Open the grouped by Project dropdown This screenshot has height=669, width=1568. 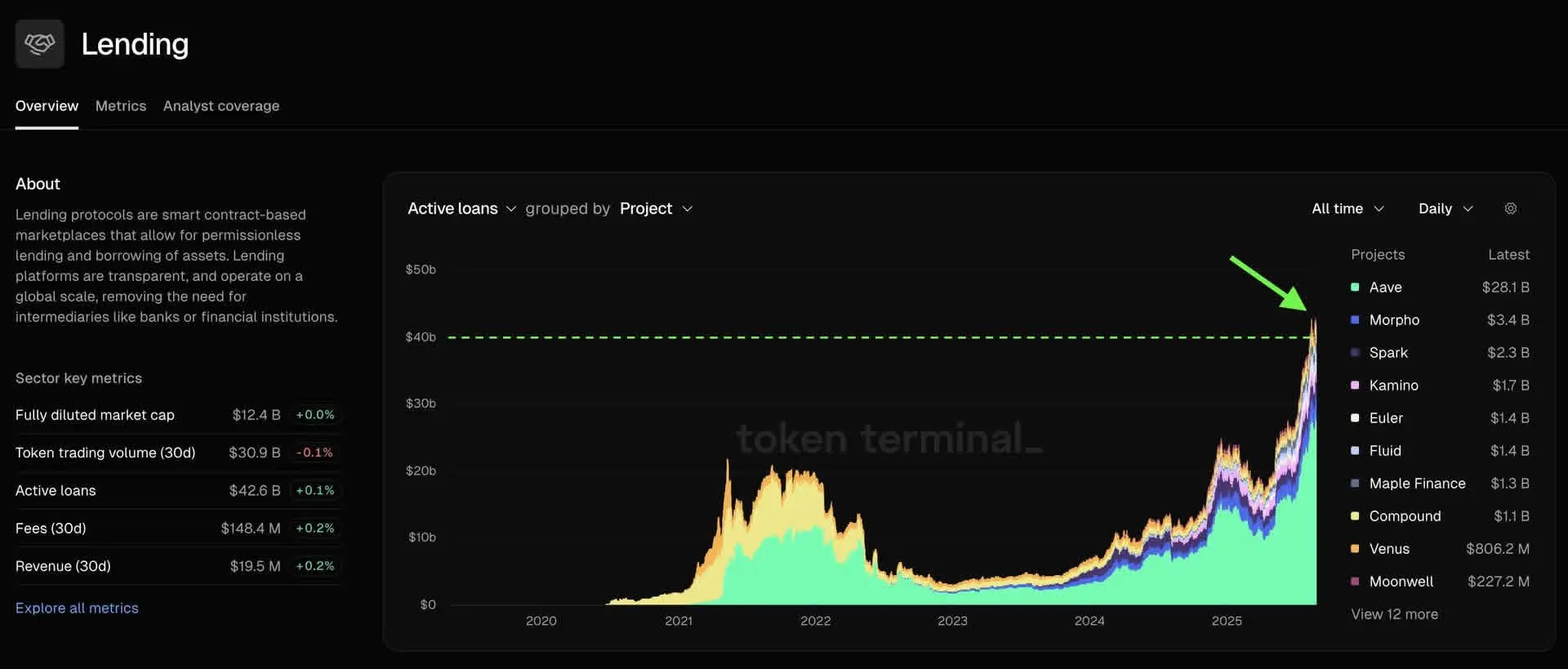656,208
